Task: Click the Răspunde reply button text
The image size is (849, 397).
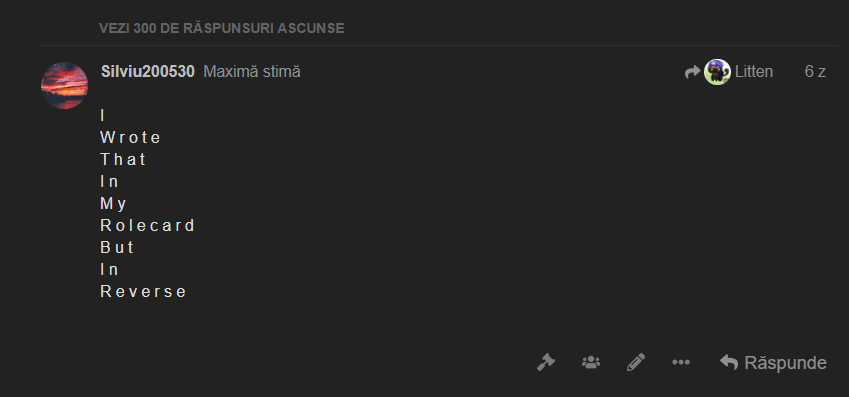Action: pos(785,363)
